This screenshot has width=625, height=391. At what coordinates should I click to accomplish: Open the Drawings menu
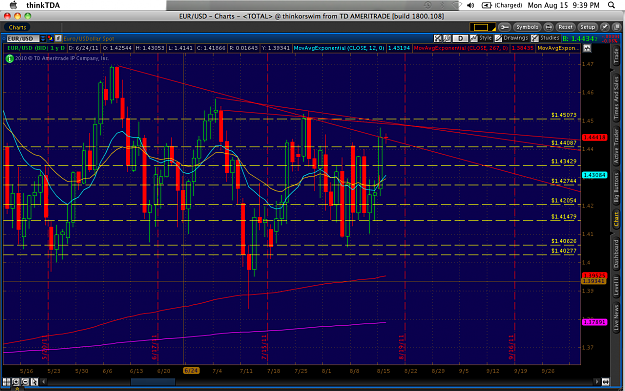pyautogui.click(x=511, y=38)
